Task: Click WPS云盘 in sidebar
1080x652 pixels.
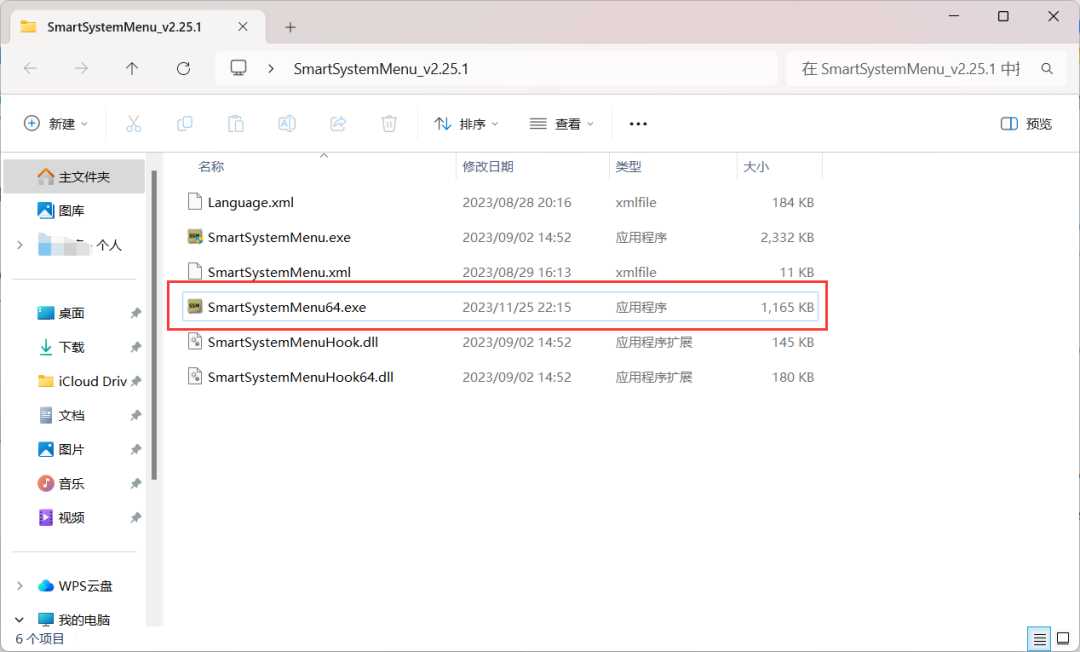Action: [85, 586]
